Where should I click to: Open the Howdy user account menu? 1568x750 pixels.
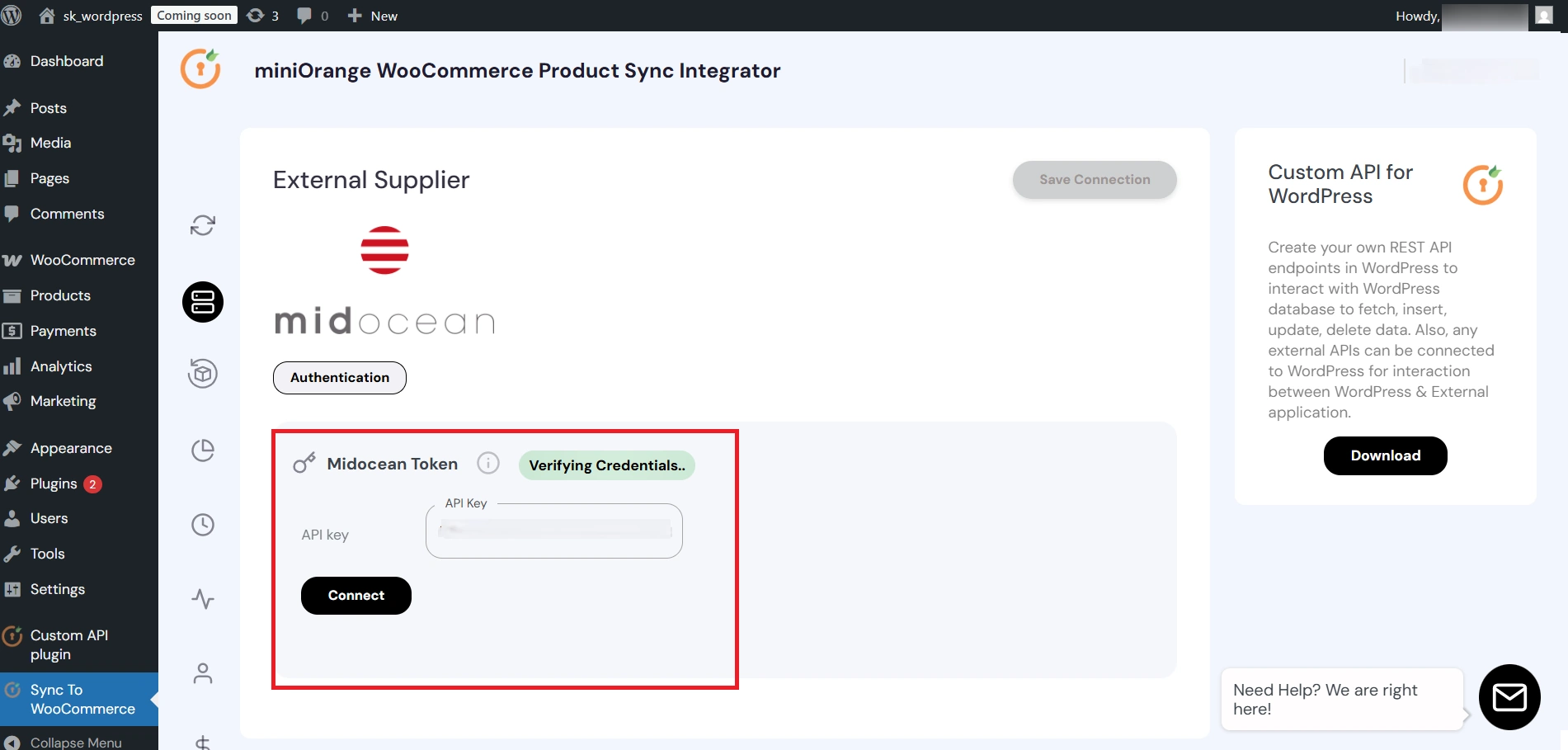coord(1473,16)
